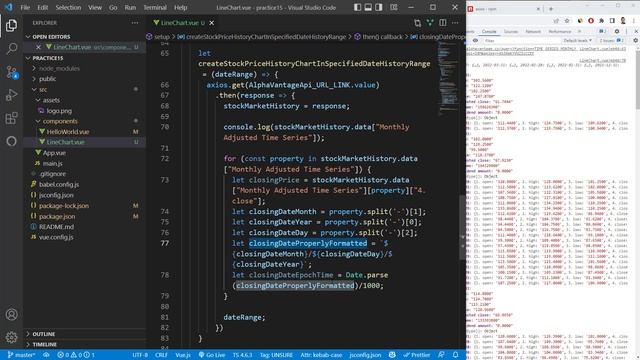Open the Extensions view

[x=11, y=118]
